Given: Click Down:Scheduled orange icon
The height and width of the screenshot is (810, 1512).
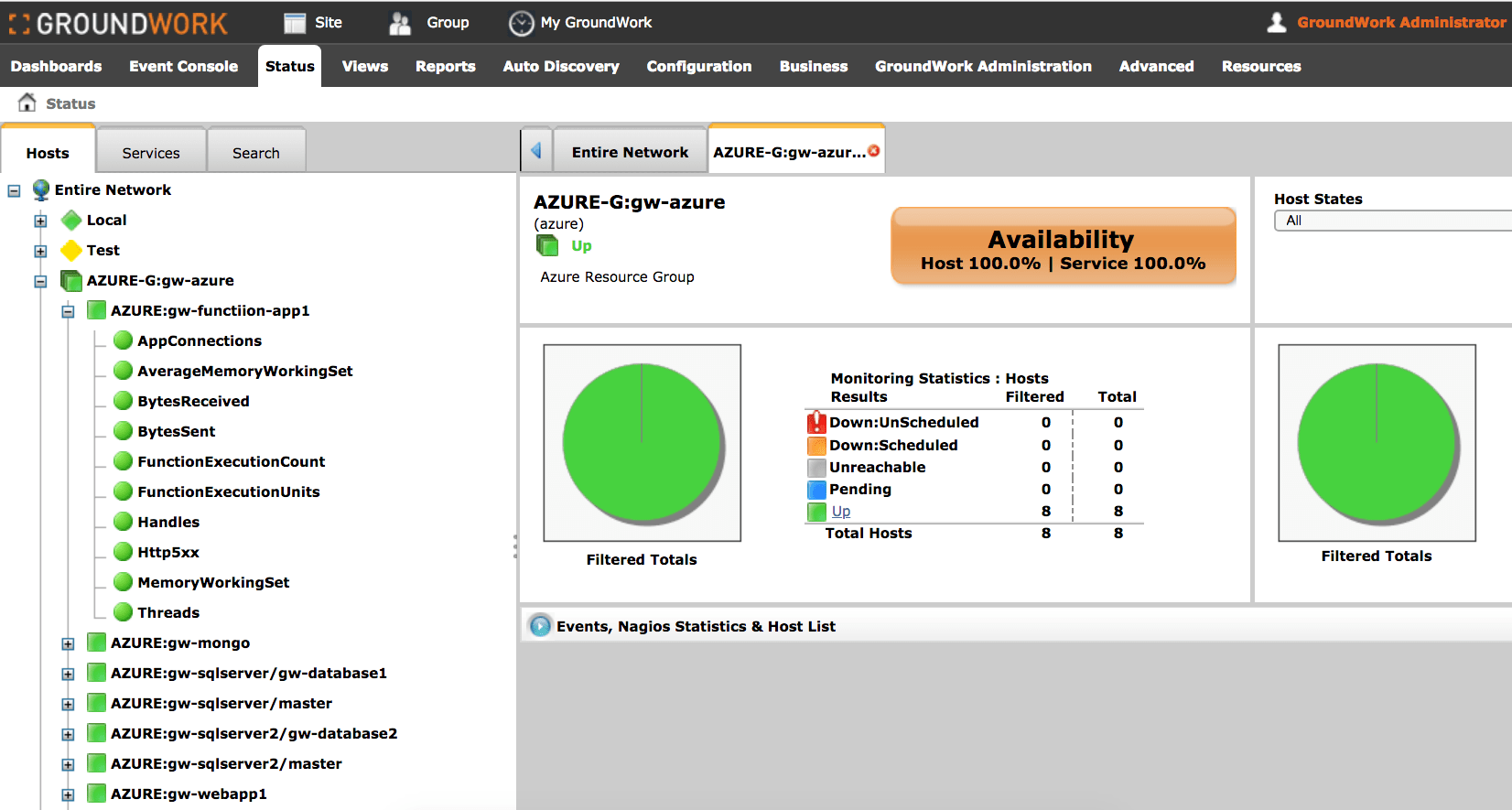Looking at the screenshot, I should coord(816,445).
